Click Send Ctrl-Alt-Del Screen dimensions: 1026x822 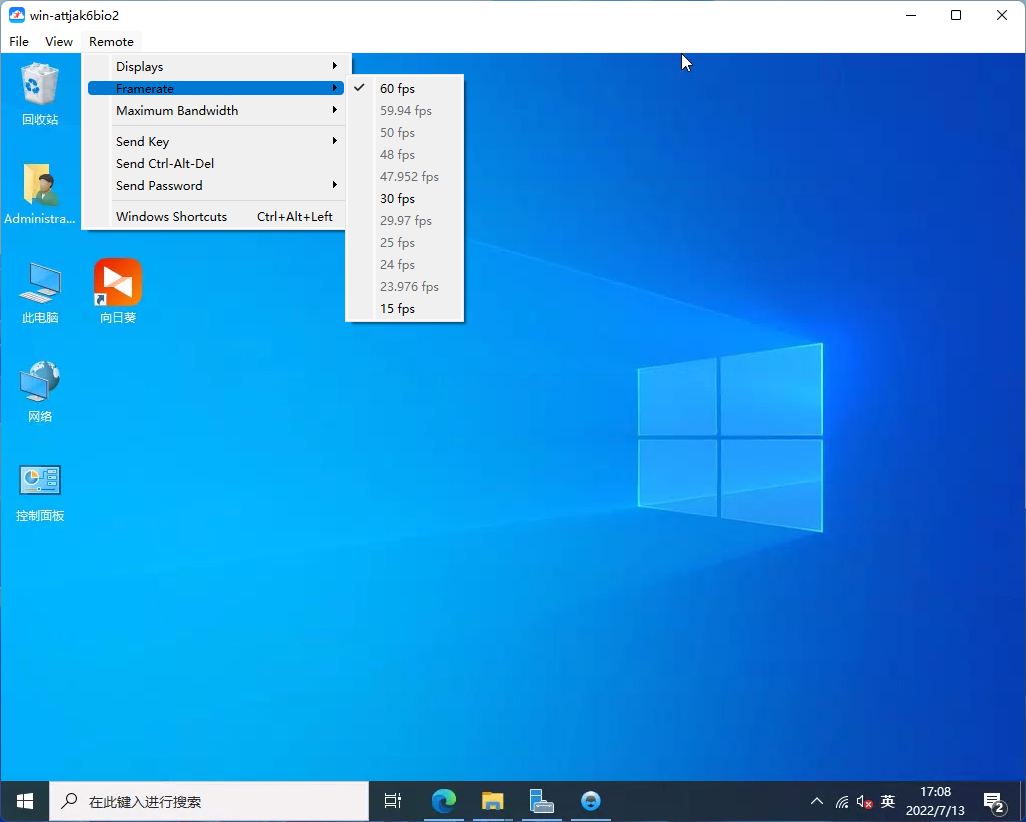click(x=165, y=164)
